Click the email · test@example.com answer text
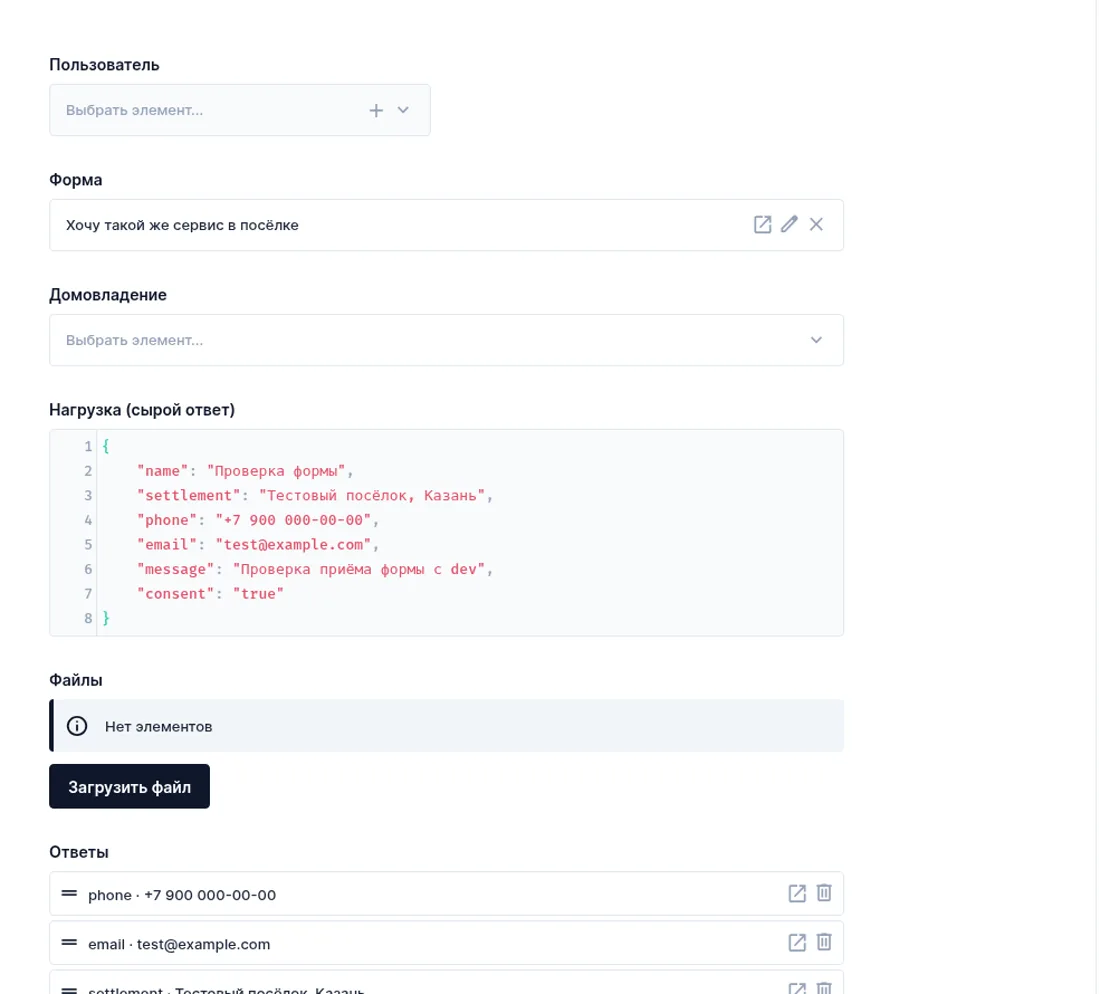 pyautogui.click(x=179, y=944)
